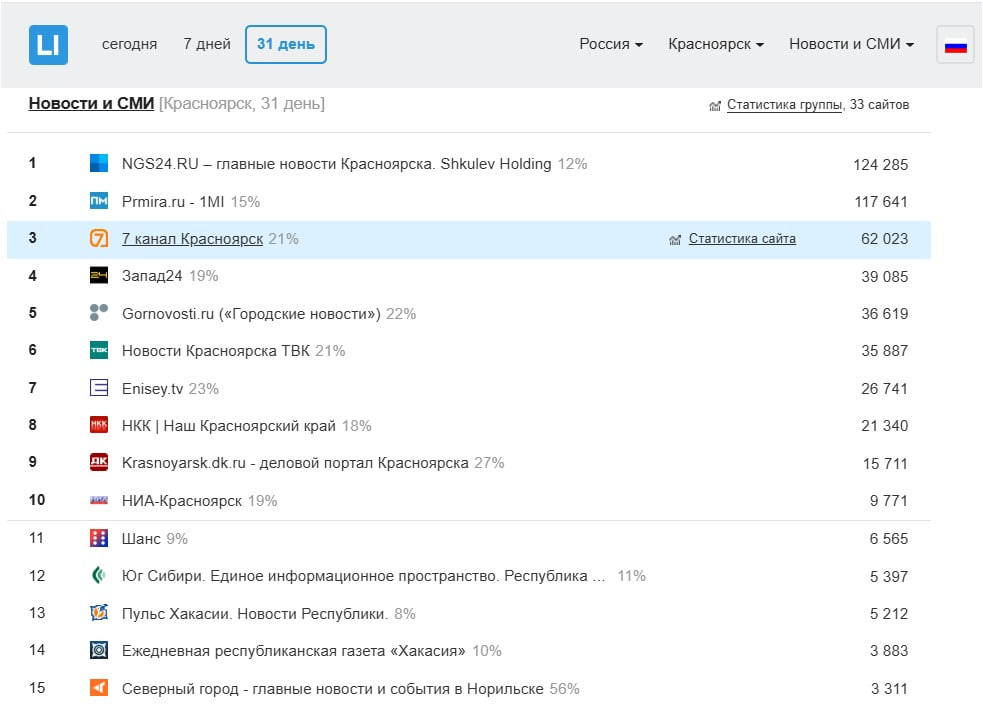Click the Enisey.tv favicon
This screenshot has width=983, height=706.
[x=99, y=388]
